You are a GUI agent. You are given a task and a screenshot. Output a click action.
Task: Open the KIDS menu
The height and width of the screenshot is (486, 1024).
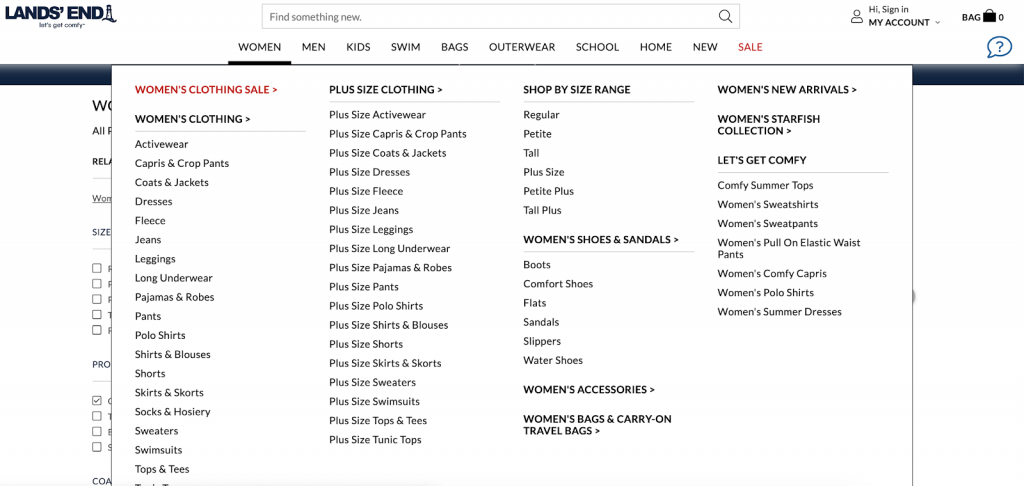[x=358, y=47]
